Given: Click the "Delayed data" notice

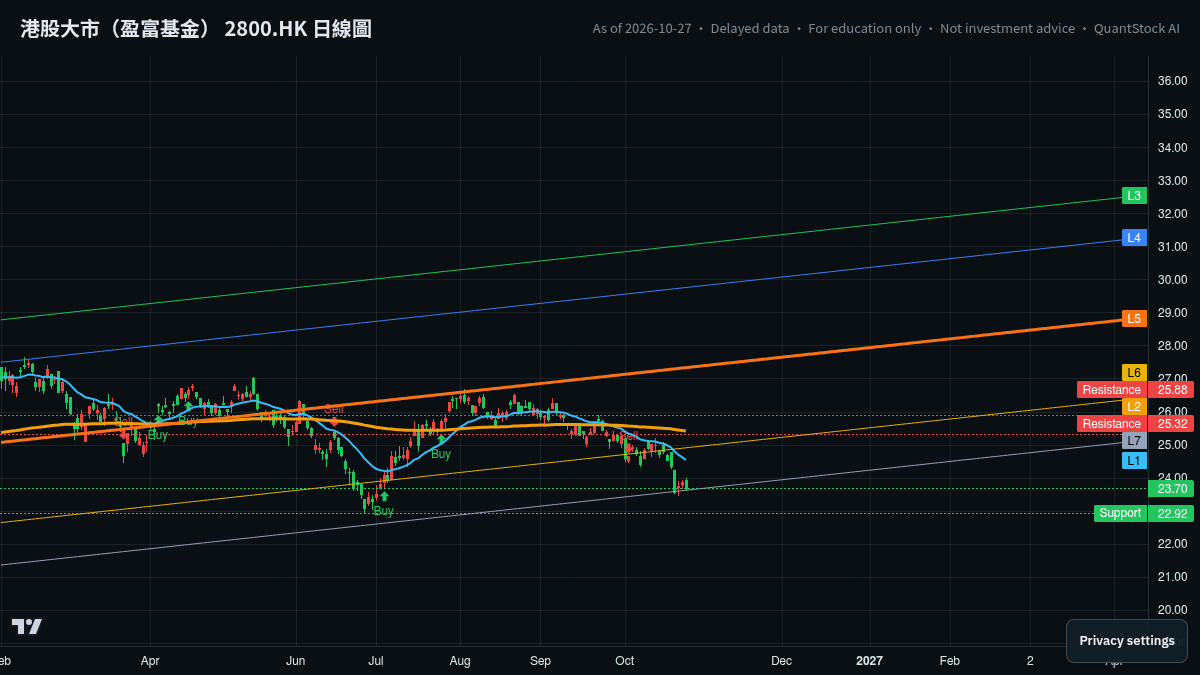Looking at the screenshot, I should tap(750, 28).
